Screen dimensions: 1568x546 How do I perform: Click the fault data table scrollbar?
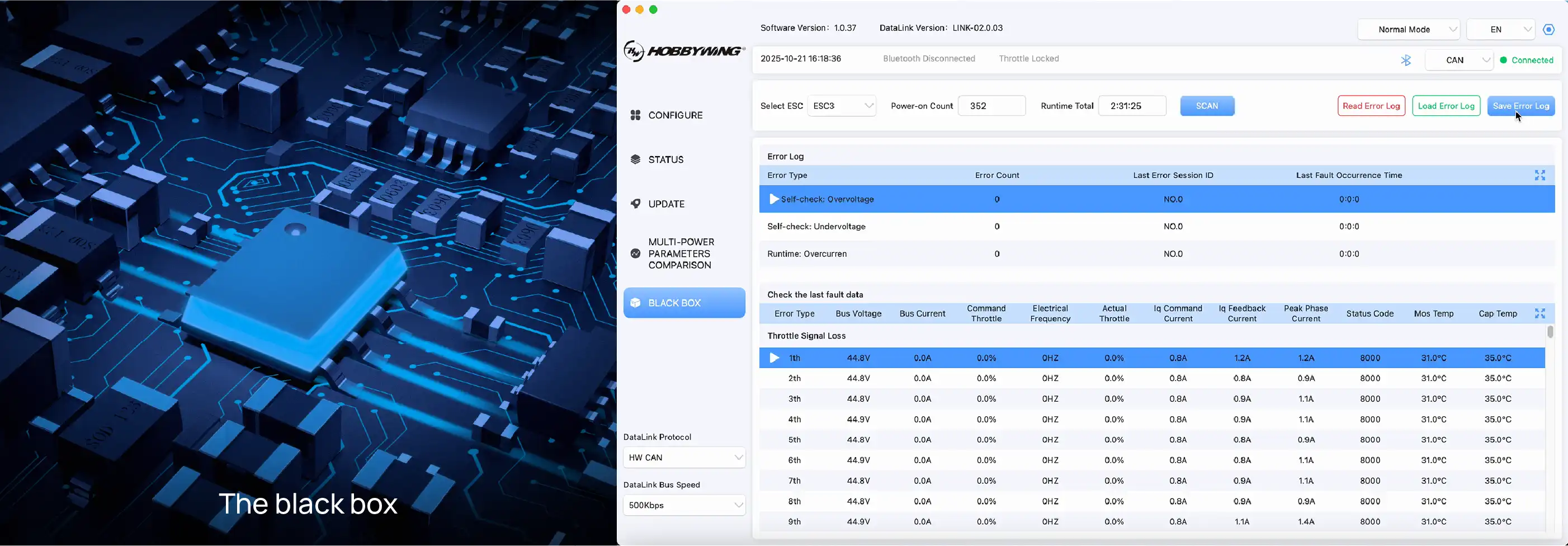(x=1550, y=332)
